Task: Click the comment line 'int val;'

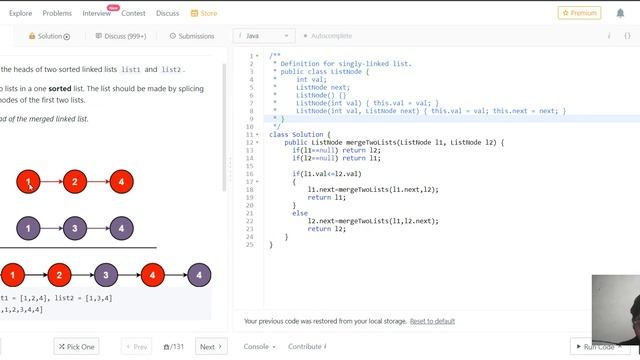Action: (311, 80)
